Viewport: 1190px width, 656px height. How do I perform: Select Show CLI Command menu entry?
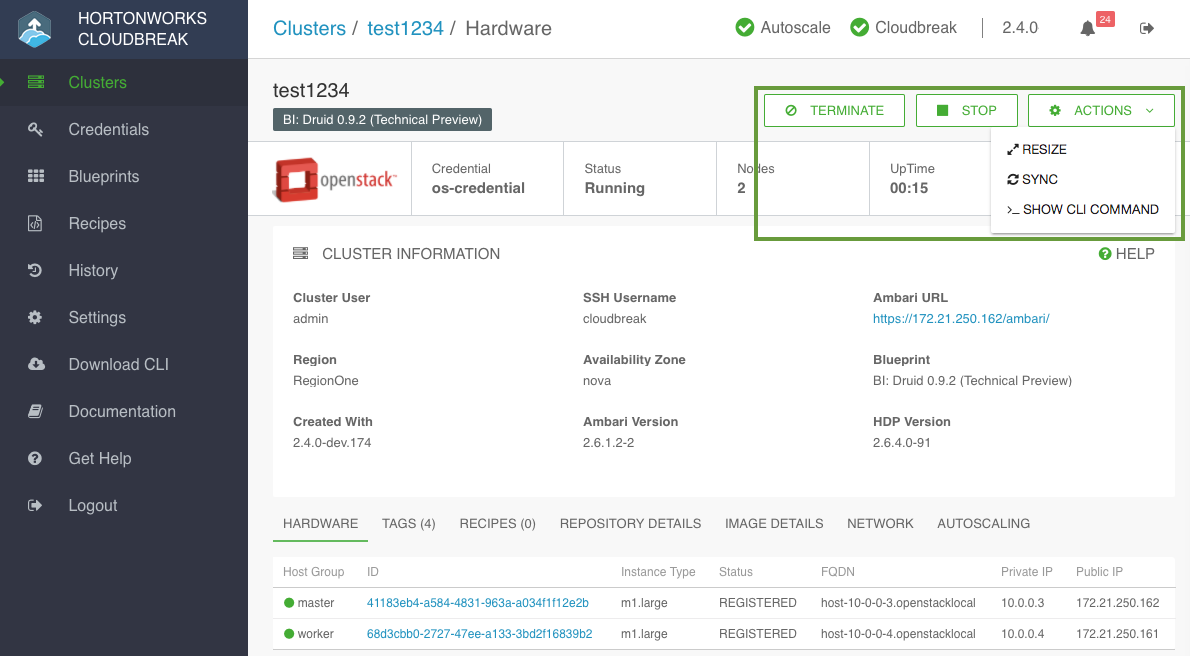coord(1082,210)
